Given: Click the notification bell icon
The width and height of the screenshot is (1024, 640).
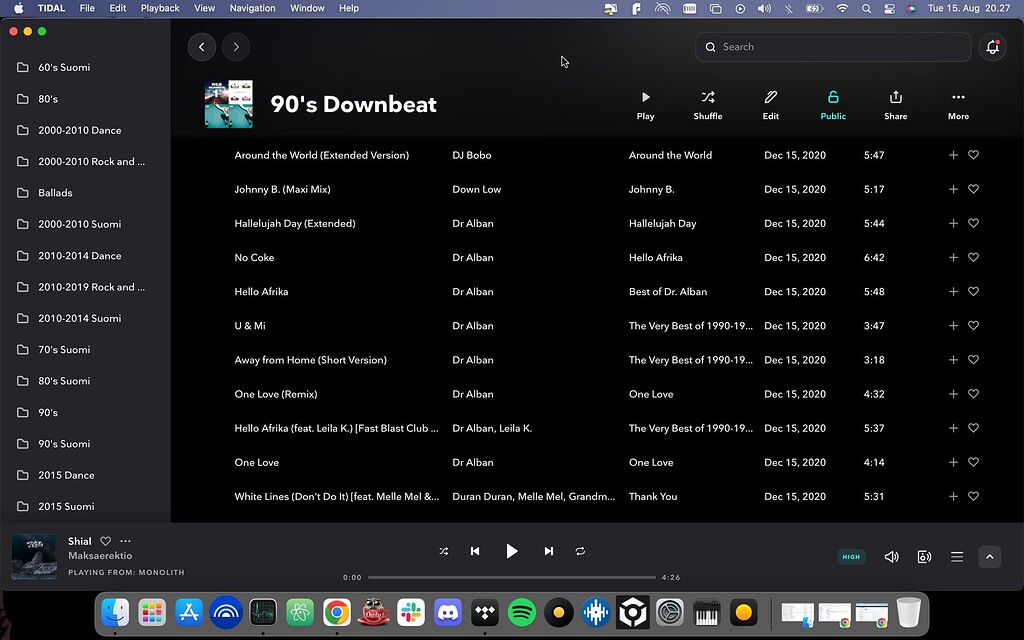Looking at the screenshot, I should (x=991, y=46).
